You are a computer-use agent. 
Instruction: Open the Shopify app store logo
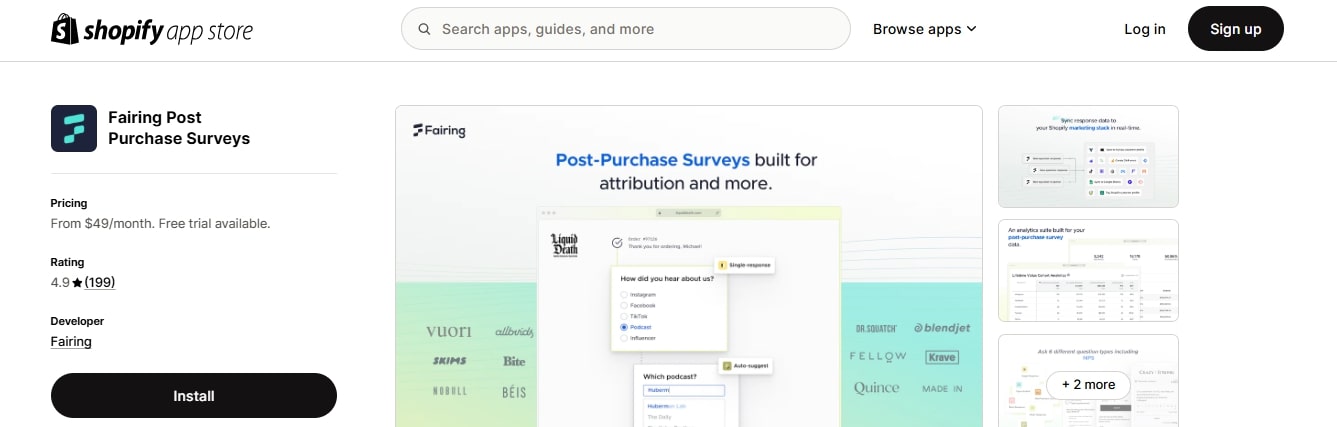152,29
